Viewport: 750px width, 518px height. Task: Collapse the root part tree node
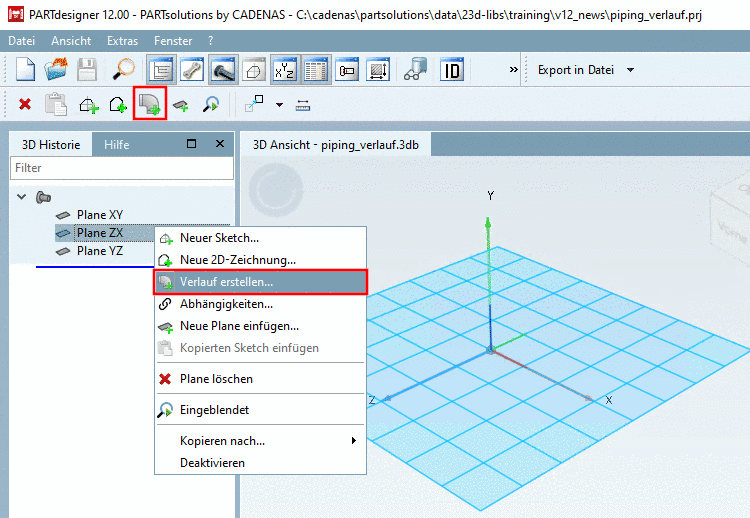tap(21, 197)
